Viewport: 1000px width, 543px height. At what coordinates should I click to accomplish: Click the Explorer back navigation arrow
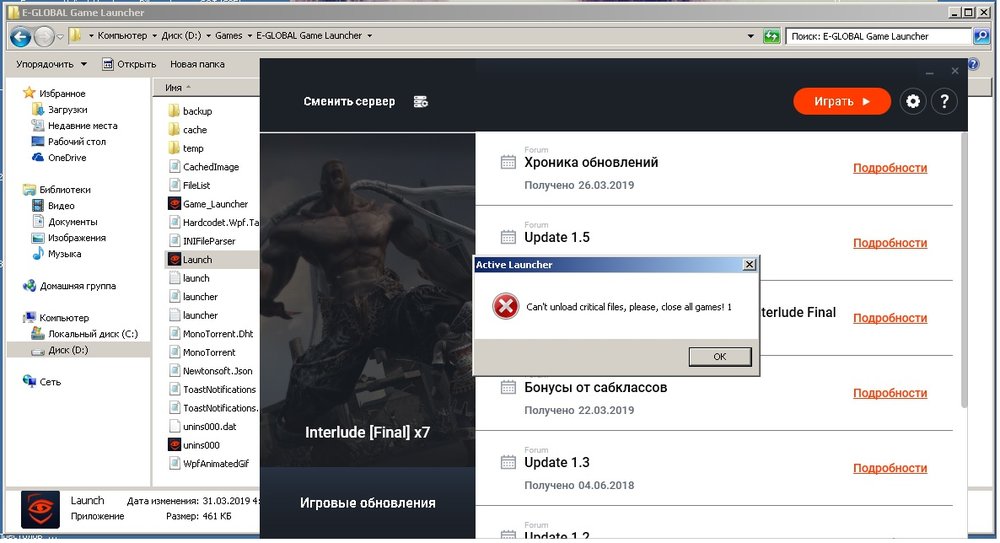tap(20, 36)
